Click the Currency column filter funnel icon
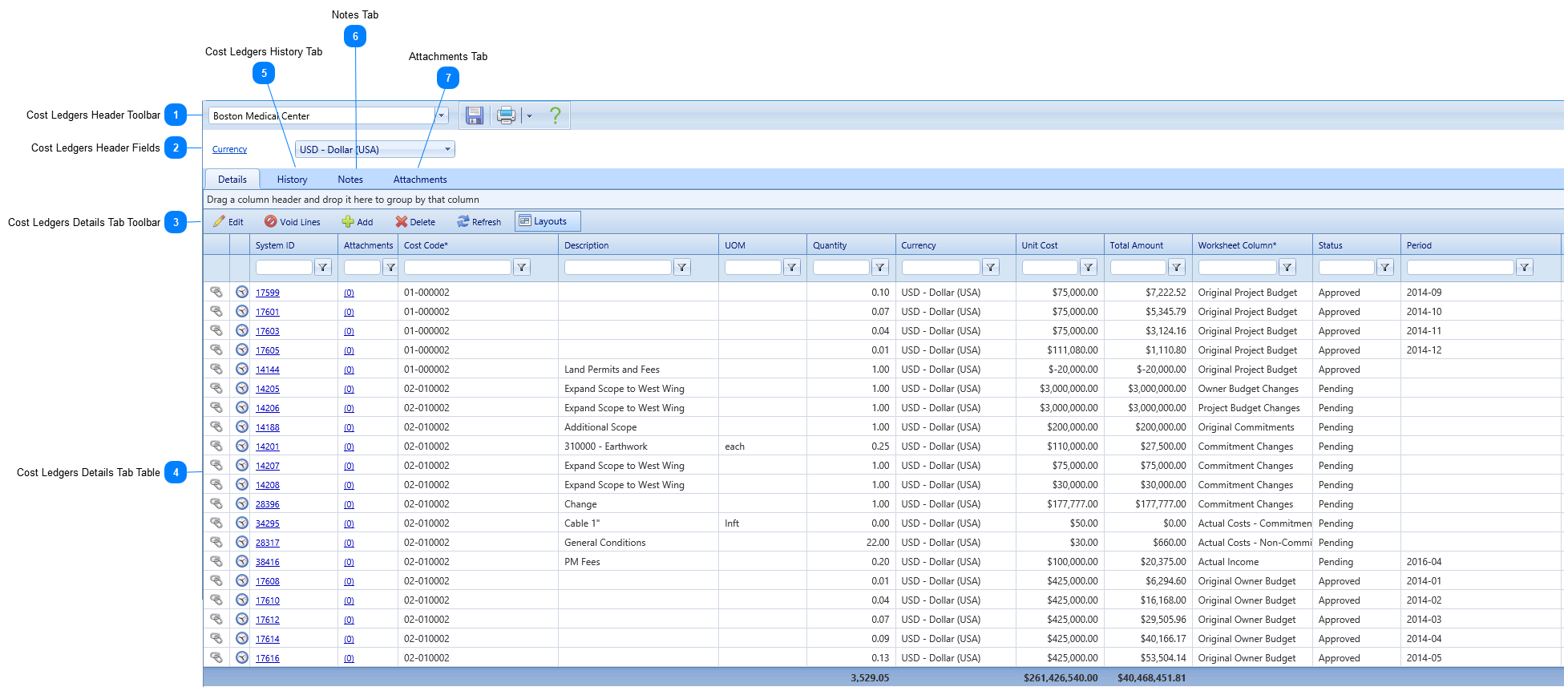This screenshot has height=691, width=1568. coord(990,268)
